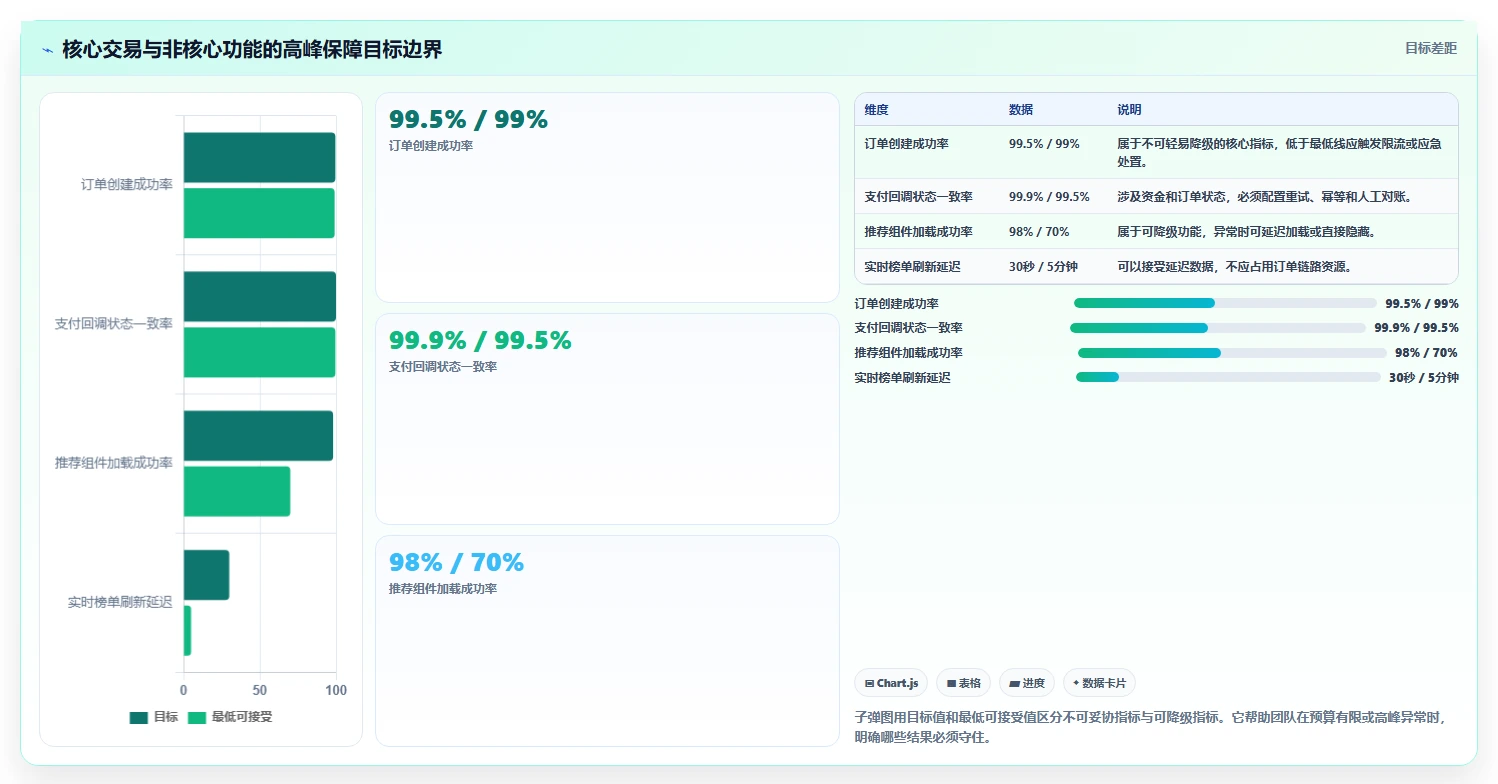Click the dark 目标 bar for 实时榜单刷新延迟
The width and height of the screenshot is (1498, 784).
click(206, 575)
